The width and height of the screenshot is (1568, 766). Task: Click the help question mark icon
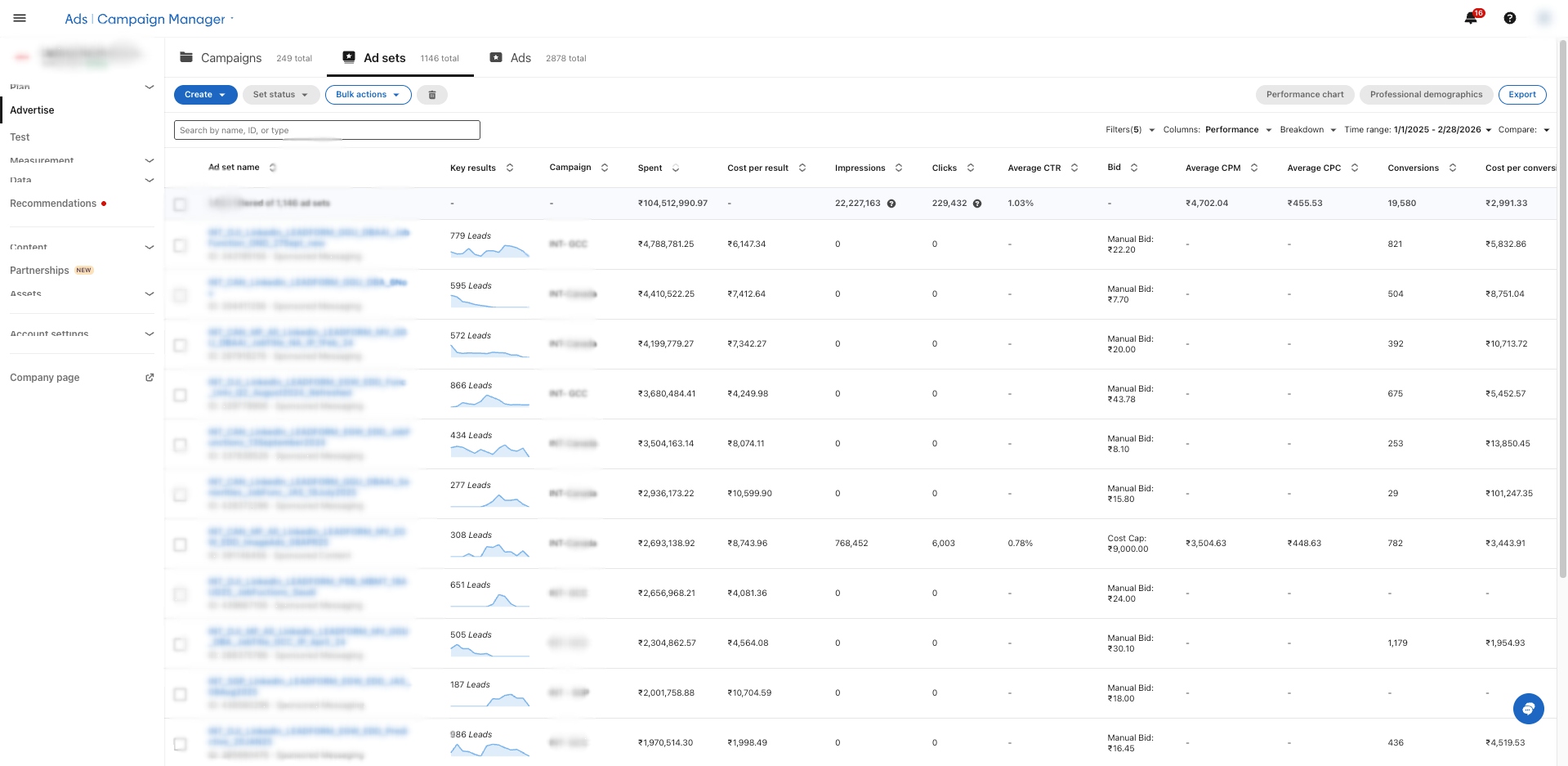click(x=1510, y=18)
